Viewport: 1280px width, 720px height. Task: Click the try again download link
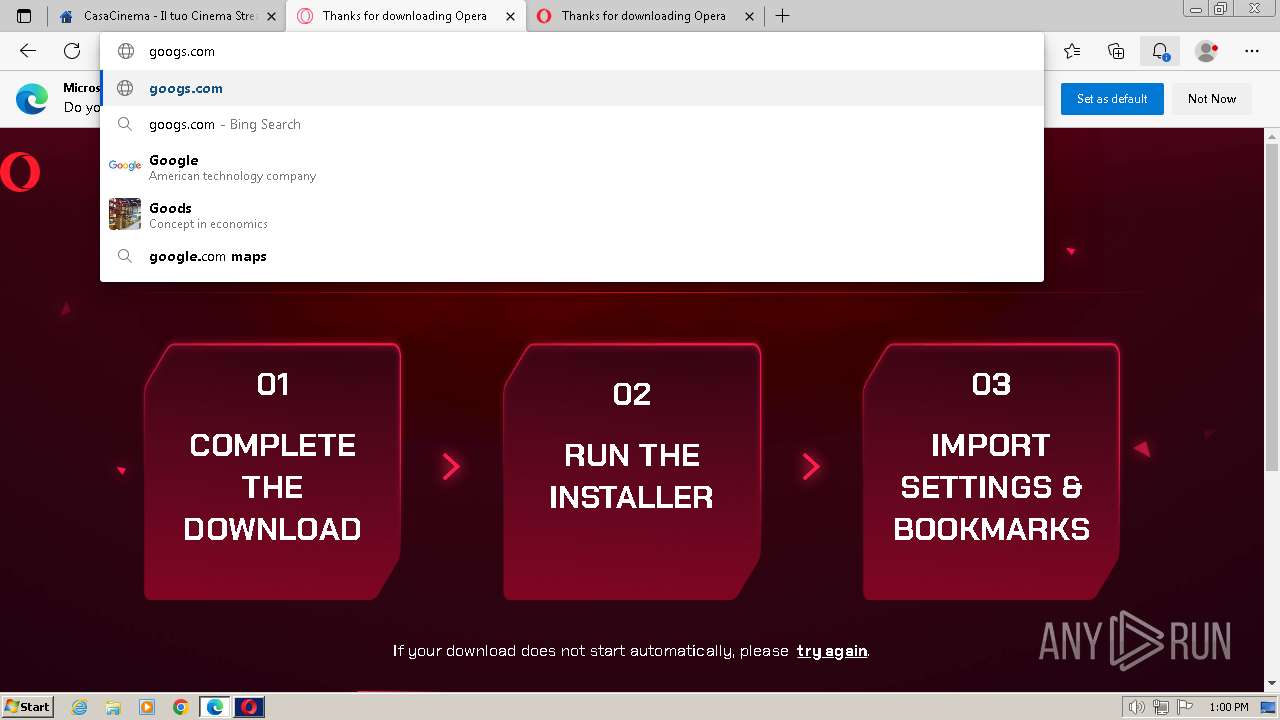pos(832,651)
